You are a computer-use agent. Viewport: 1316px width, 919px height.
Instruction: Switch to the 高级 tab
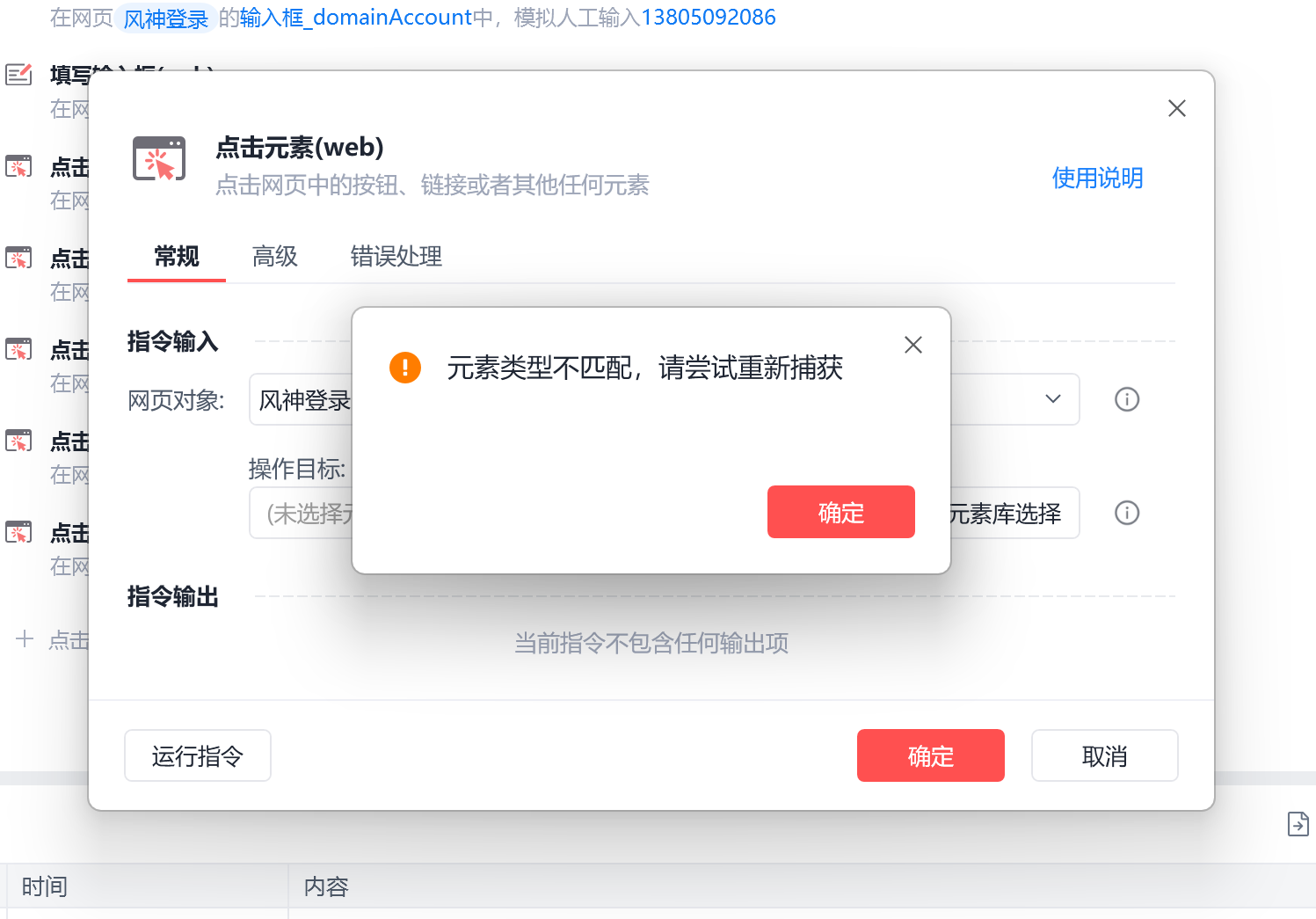click(274, 256)
